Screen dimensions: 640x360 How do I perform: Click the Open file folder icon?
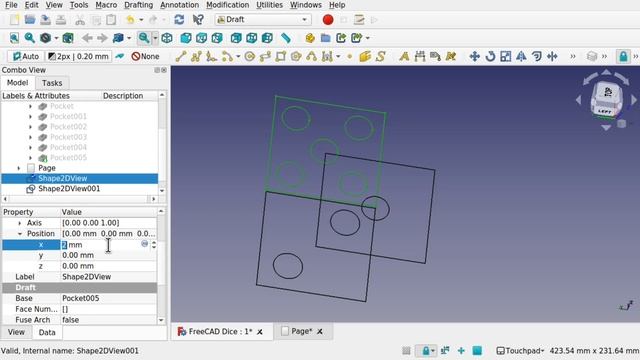coord(30,20)
